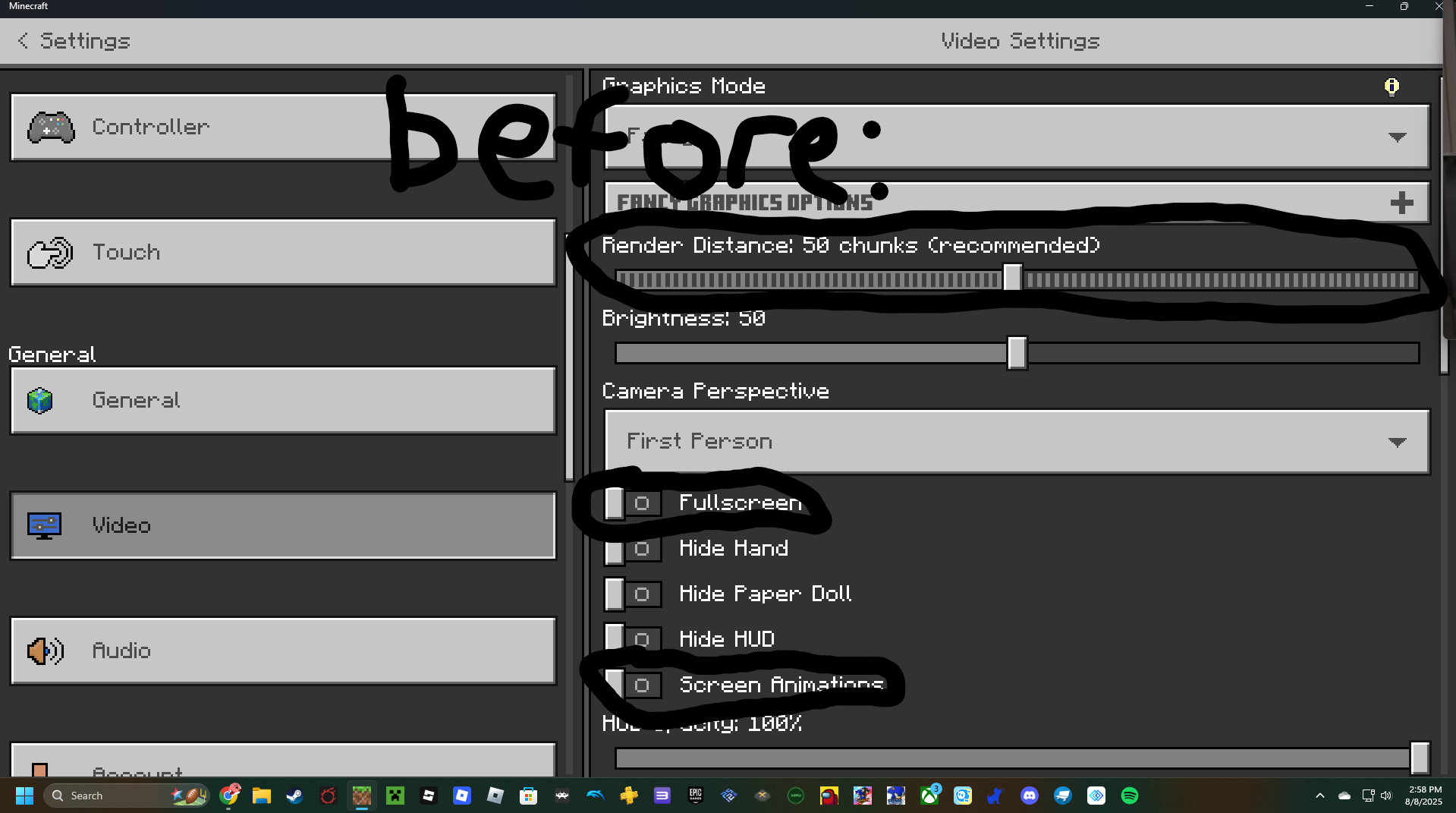Launch Steam from the taskbar
Image resolution: width=1456 pixels, height=813 pixels.
(x=295, y=796)
